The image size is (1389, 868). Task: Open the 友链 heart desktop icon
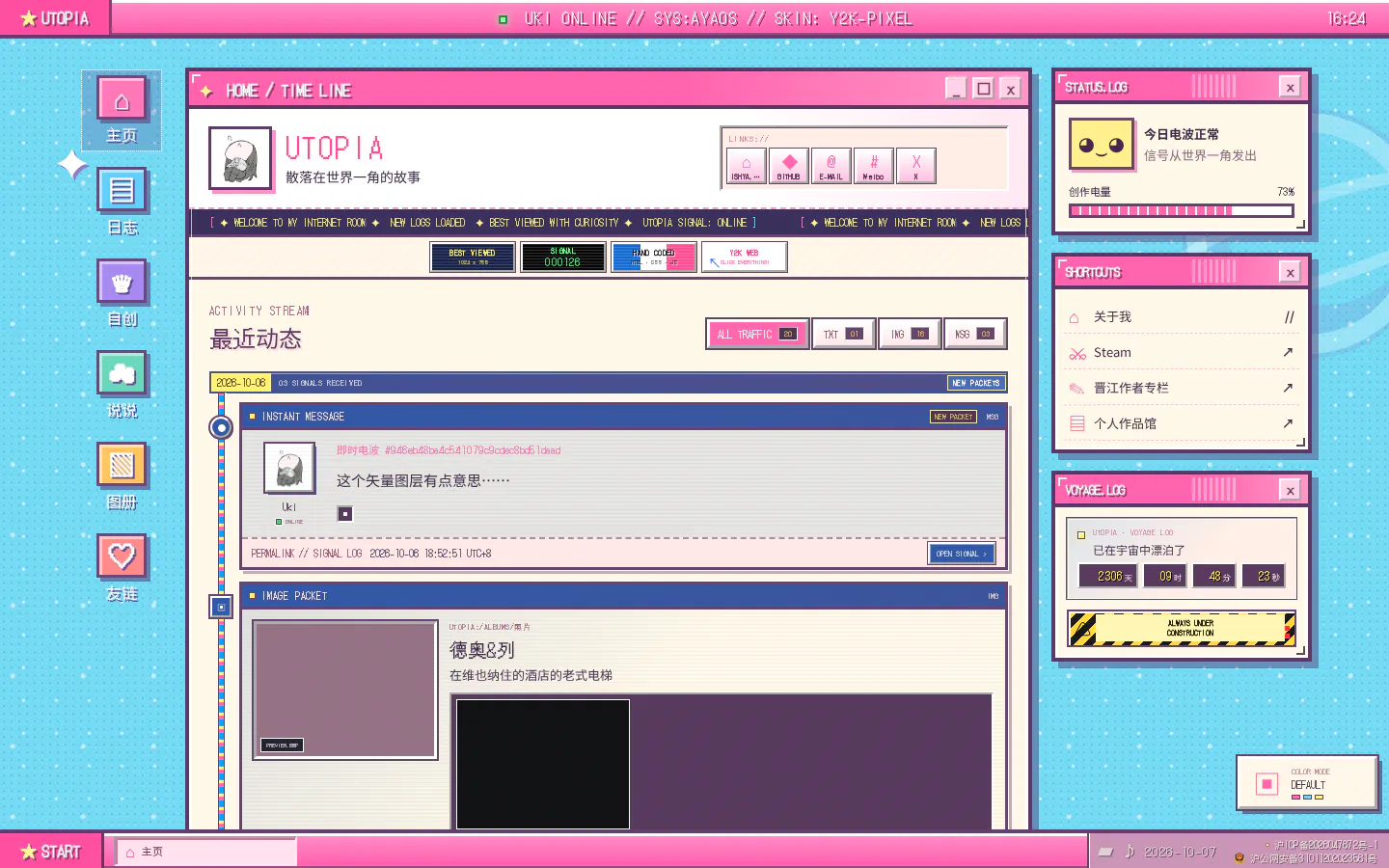pyautogui.click(x=122, y=568)
